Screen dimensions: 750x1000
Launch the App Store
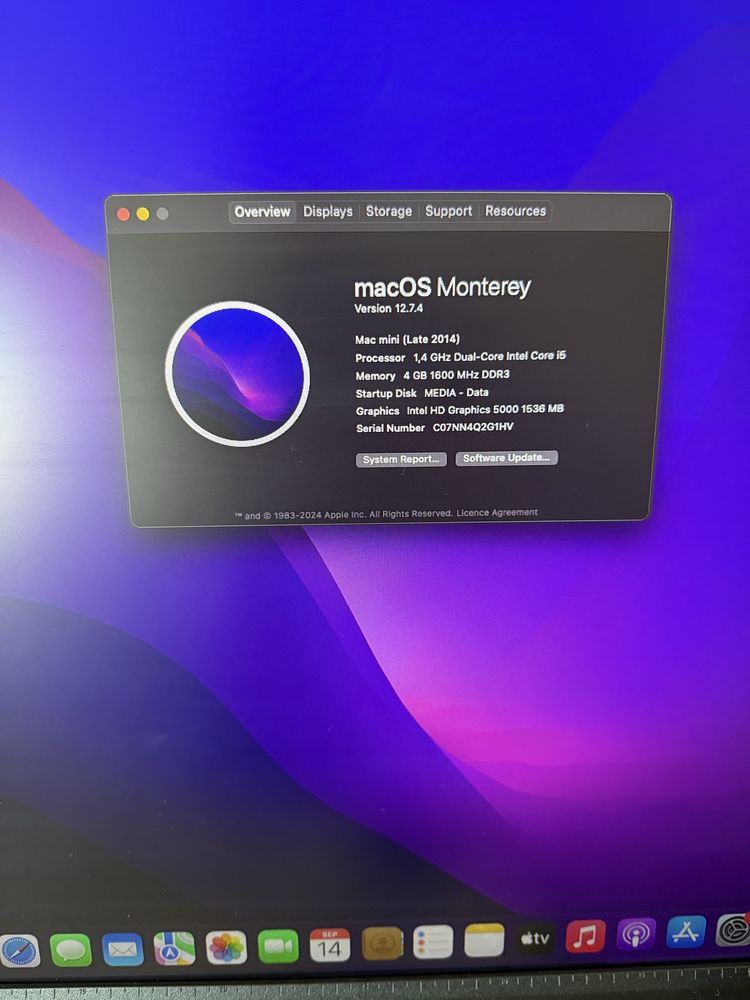coord(686,932)
